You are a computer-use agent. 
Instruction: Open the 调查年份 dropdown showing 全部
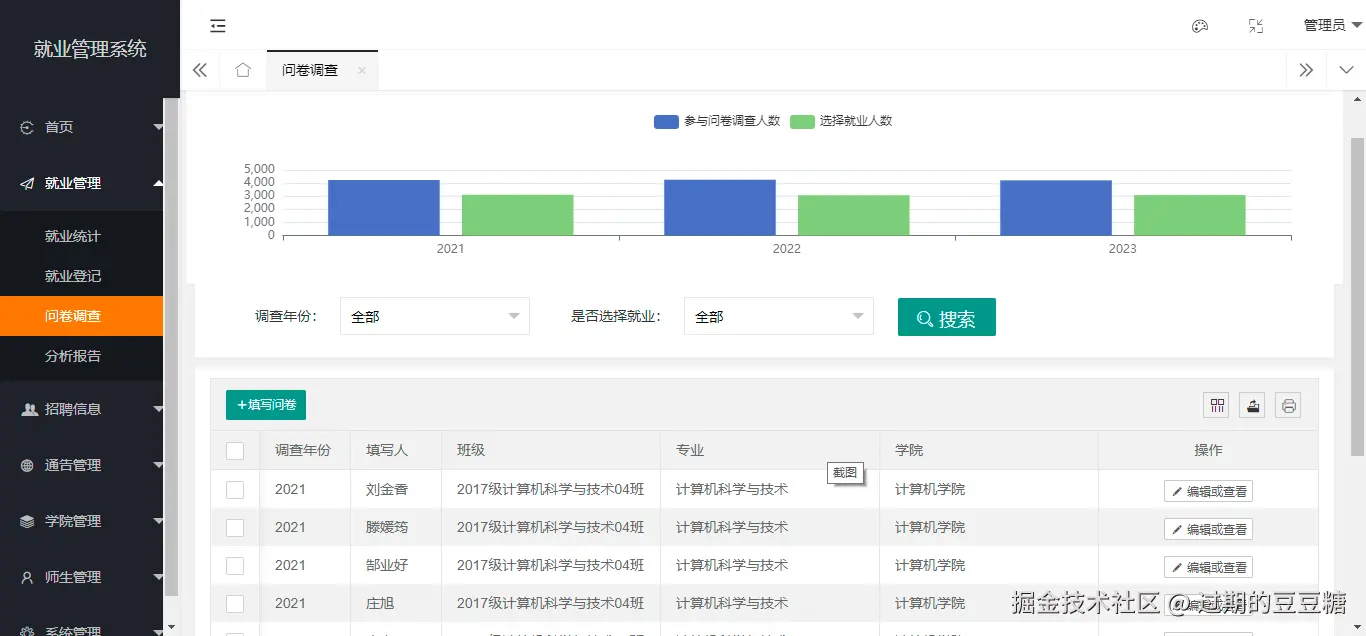coord(434,316)
